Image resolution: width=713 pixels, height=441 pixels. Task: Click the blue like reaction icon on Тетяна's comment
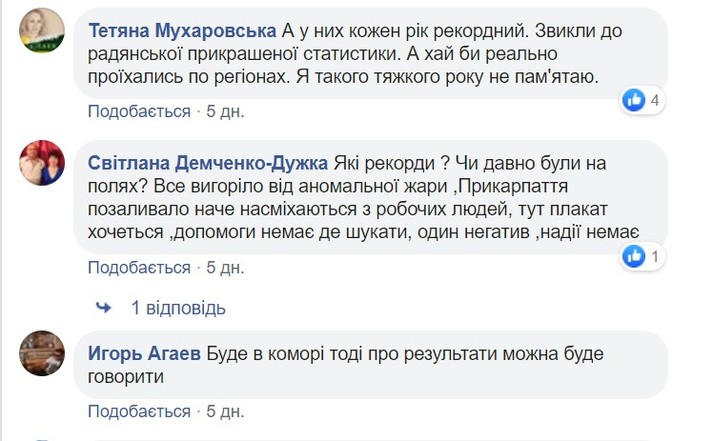[x=634, y=100]
